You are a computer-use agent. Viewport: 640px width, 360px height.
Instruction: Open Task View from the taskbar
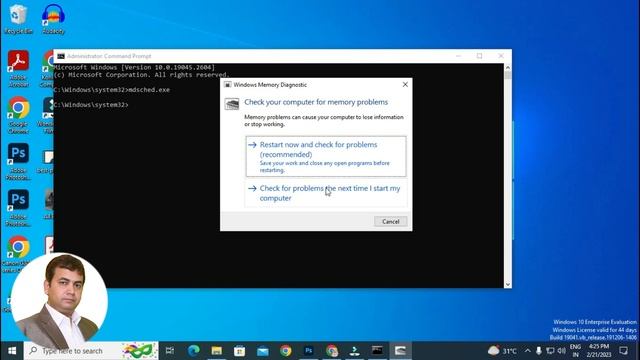point(170,351)
